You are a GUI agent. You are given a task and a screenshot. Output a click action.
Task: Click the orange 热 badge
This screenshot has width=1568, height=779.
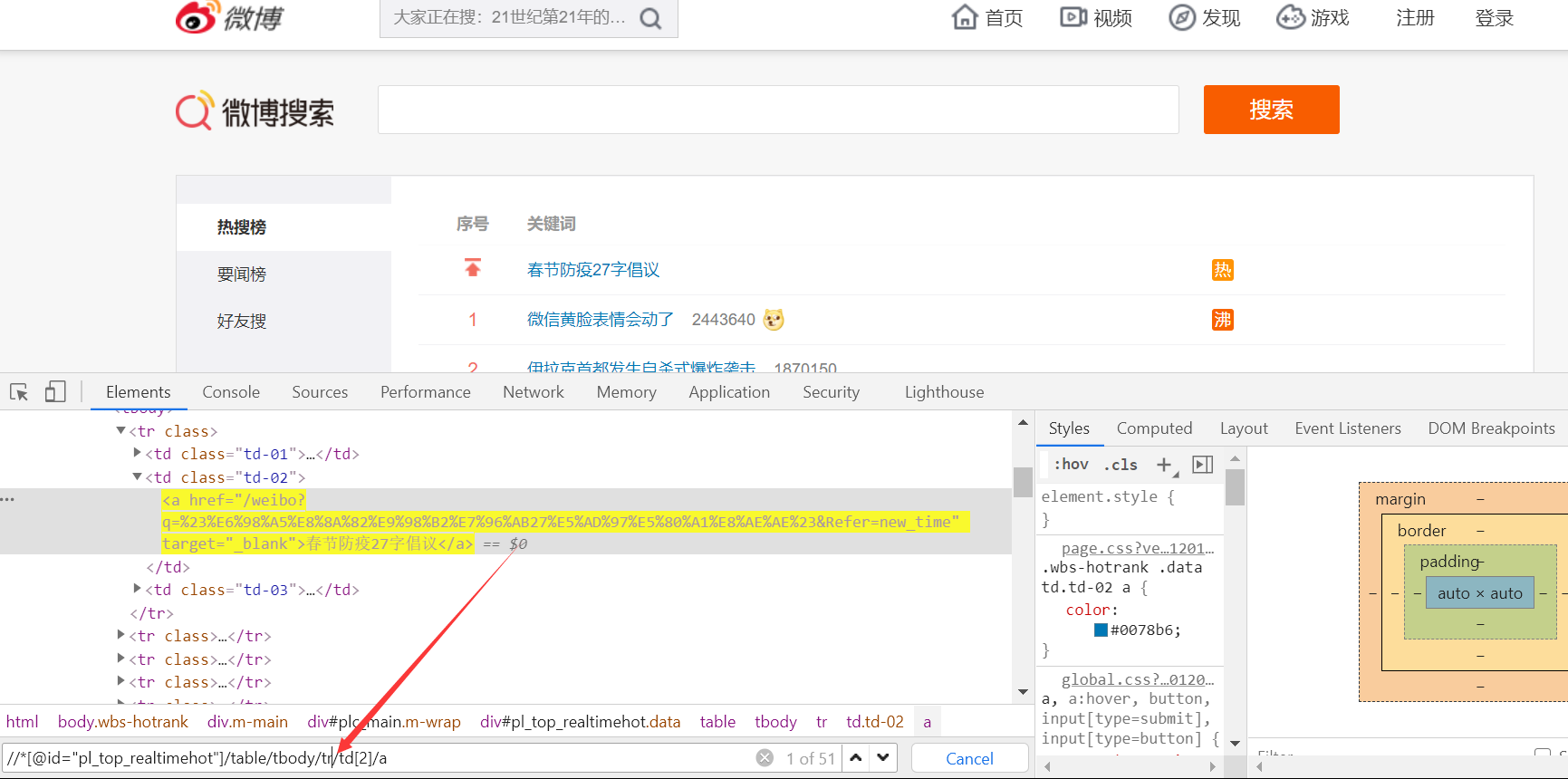[1223, 270]
